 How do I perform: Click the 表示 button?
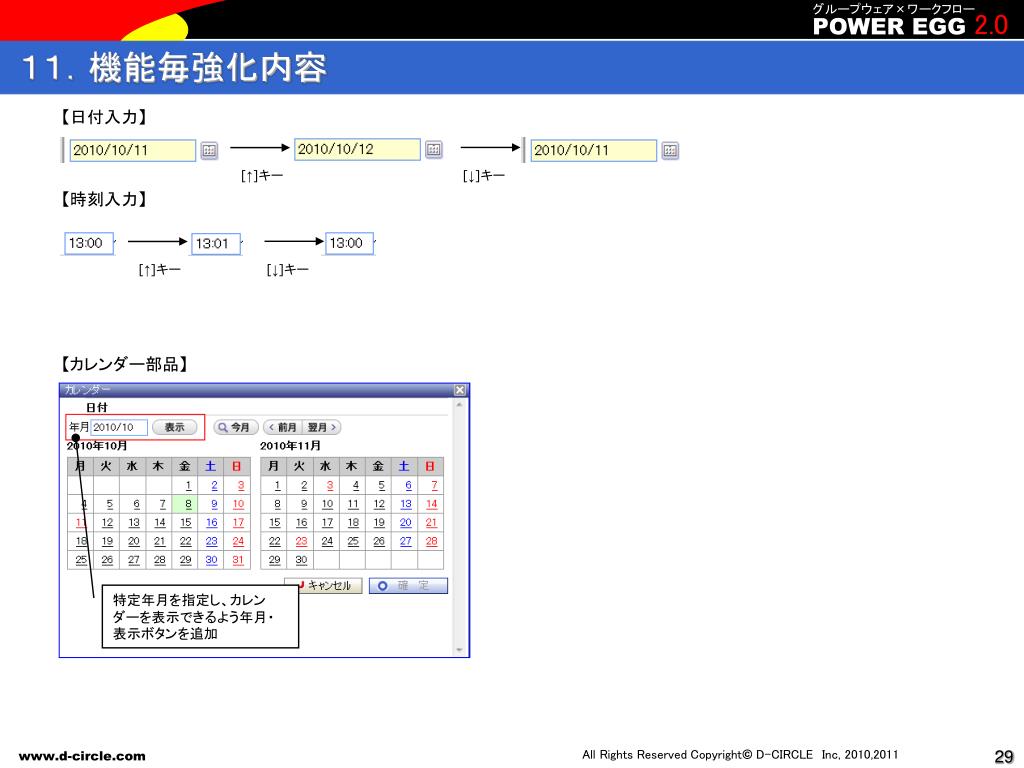pos(174,427)
